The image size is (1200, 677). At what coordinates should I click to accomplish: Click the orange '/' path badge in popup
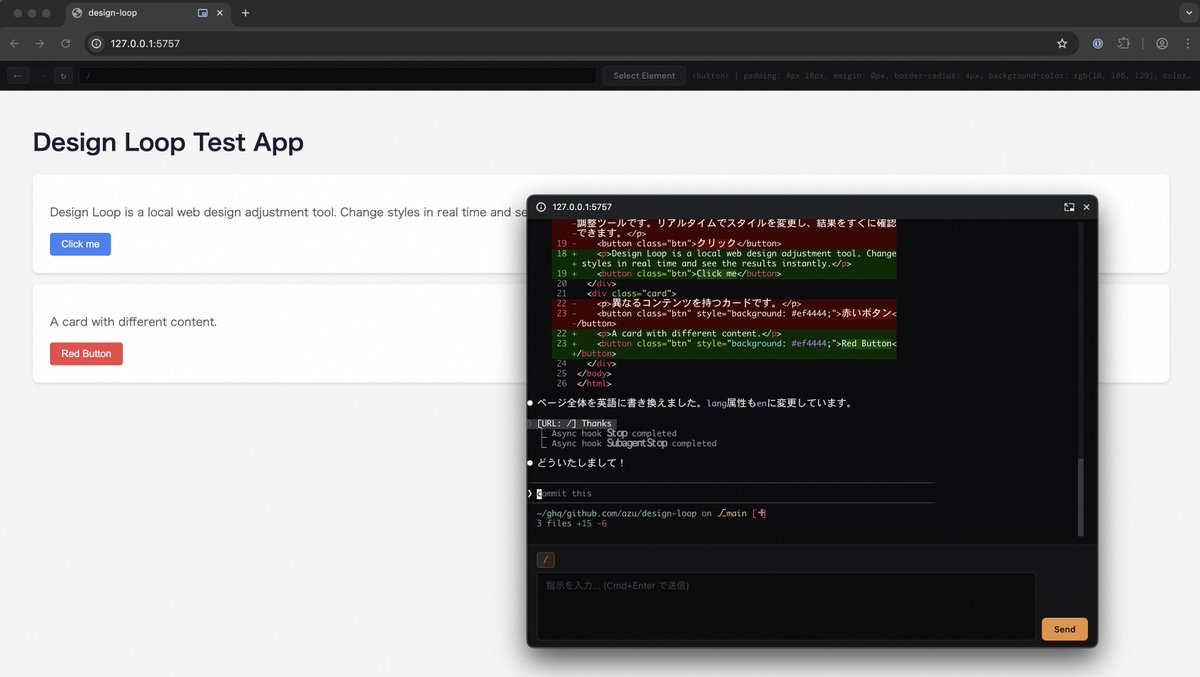545,560
